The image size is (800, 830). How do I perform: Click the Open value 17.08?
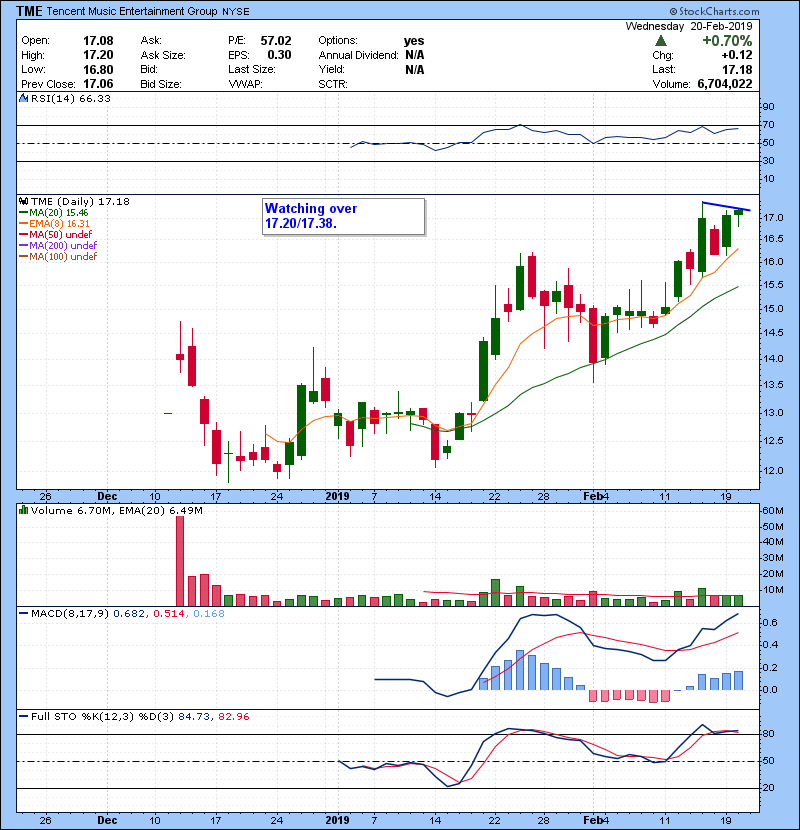click(x=98, y=41)
